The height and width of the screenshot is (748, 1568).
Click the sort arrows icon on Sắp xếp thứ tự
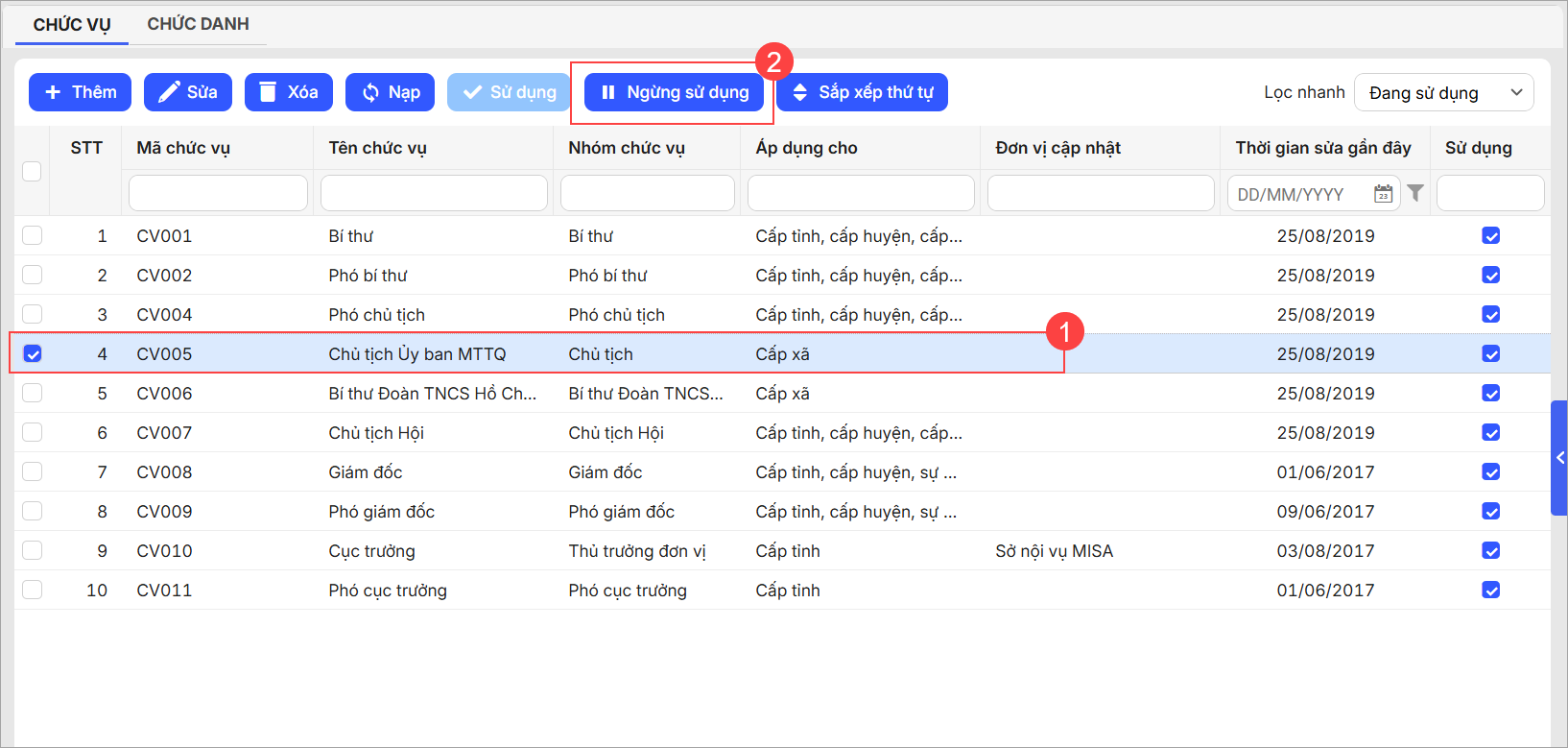click(799, 92)
